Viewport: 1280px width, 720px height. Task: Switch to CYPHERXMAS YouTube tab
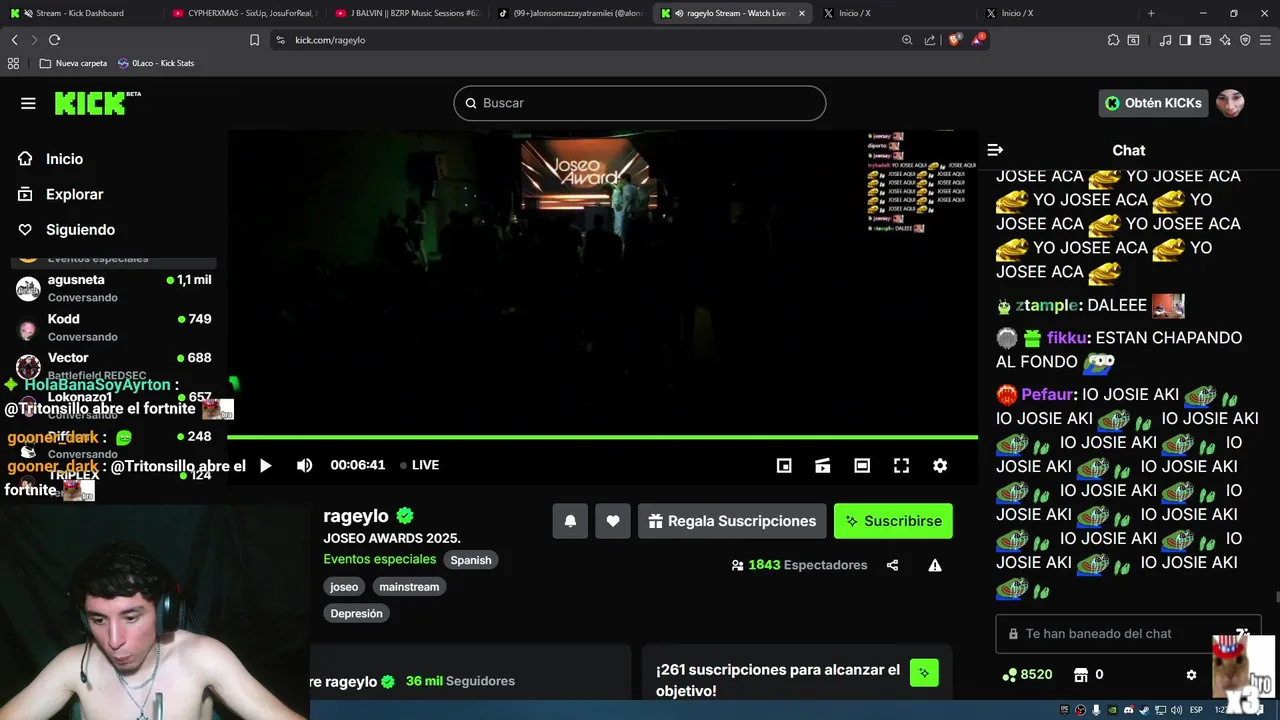coord(244,13)
